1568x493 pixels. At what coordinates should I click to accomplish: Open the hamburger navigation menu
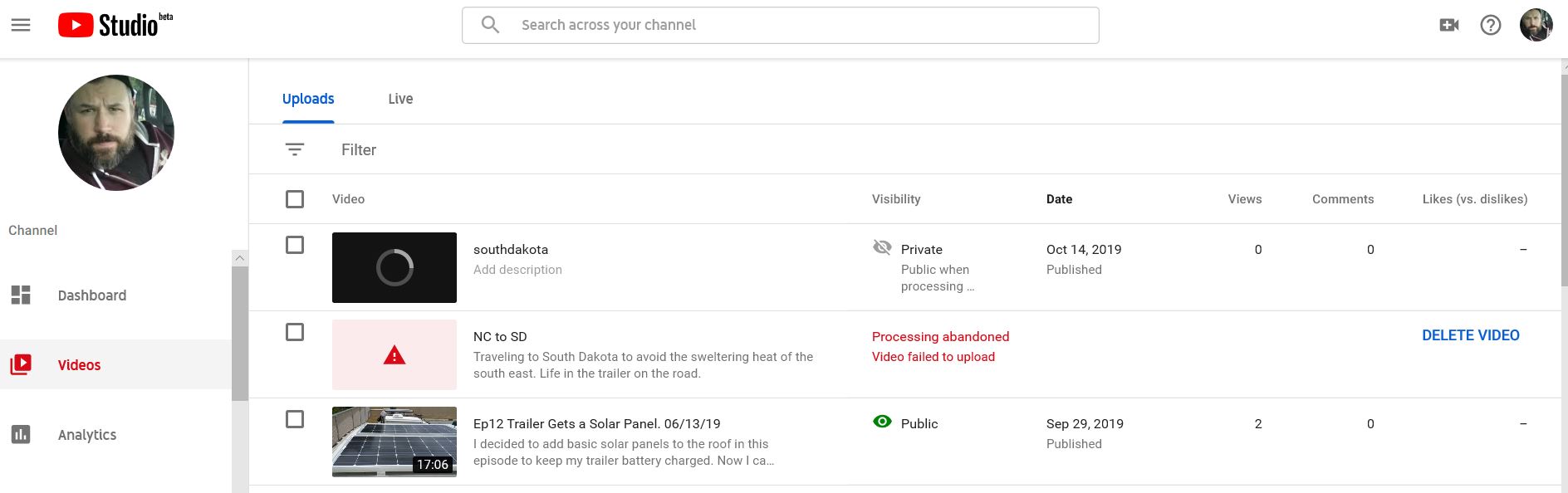[x=21, y=25]
